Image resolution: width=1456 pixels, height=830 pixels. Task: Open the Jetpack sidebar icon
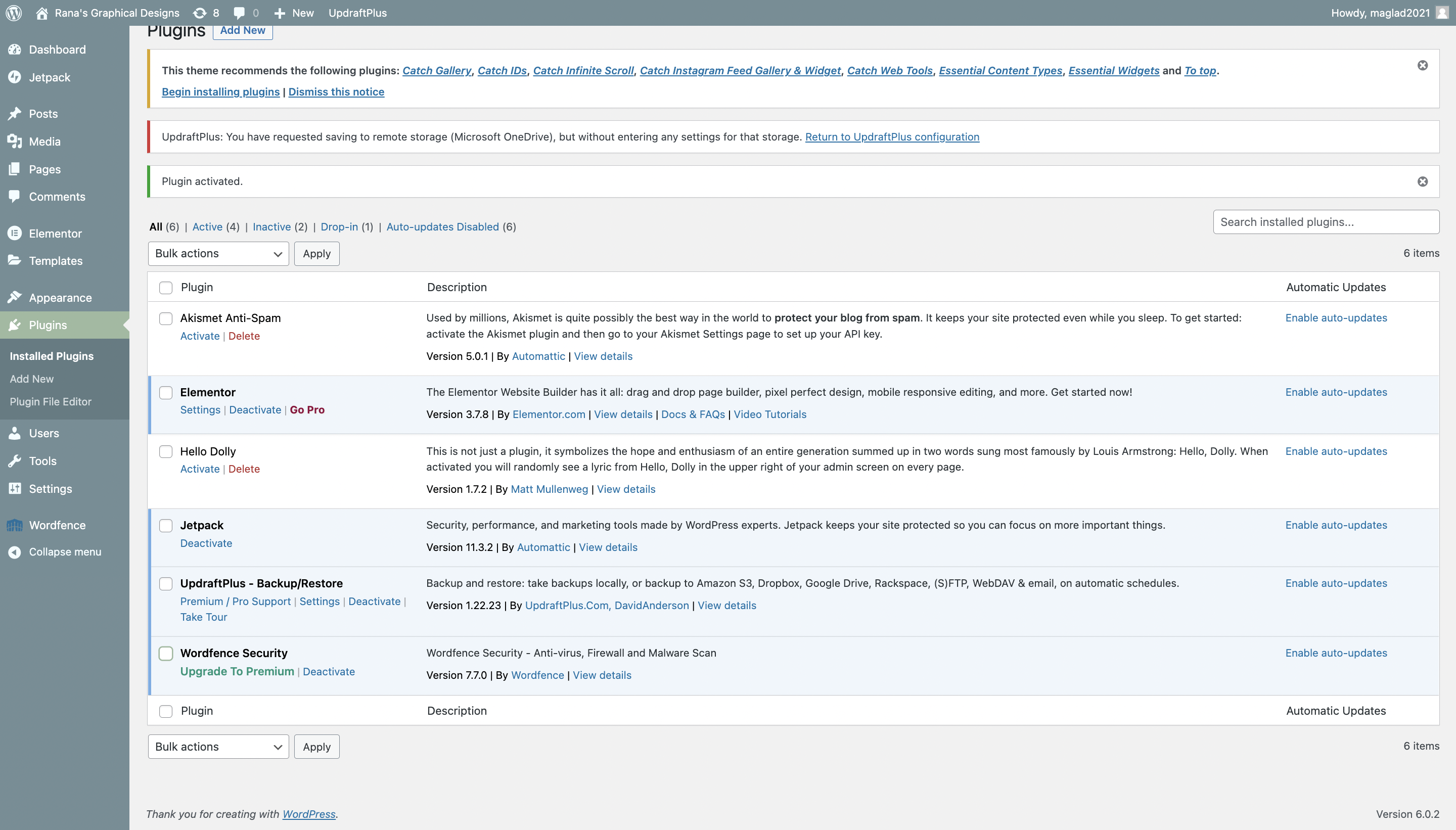(15, 77)
